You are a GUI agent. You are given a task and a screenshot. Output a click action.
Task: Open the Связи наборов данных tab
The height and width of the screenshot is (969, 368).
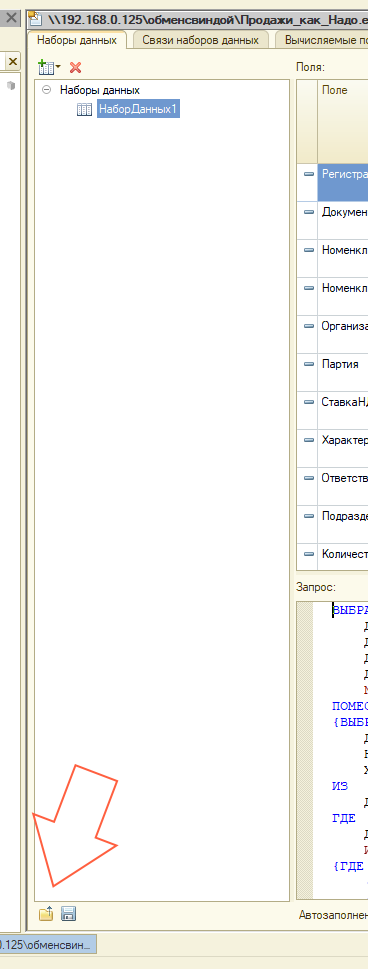pyautogui.click(x=200, y=40)
